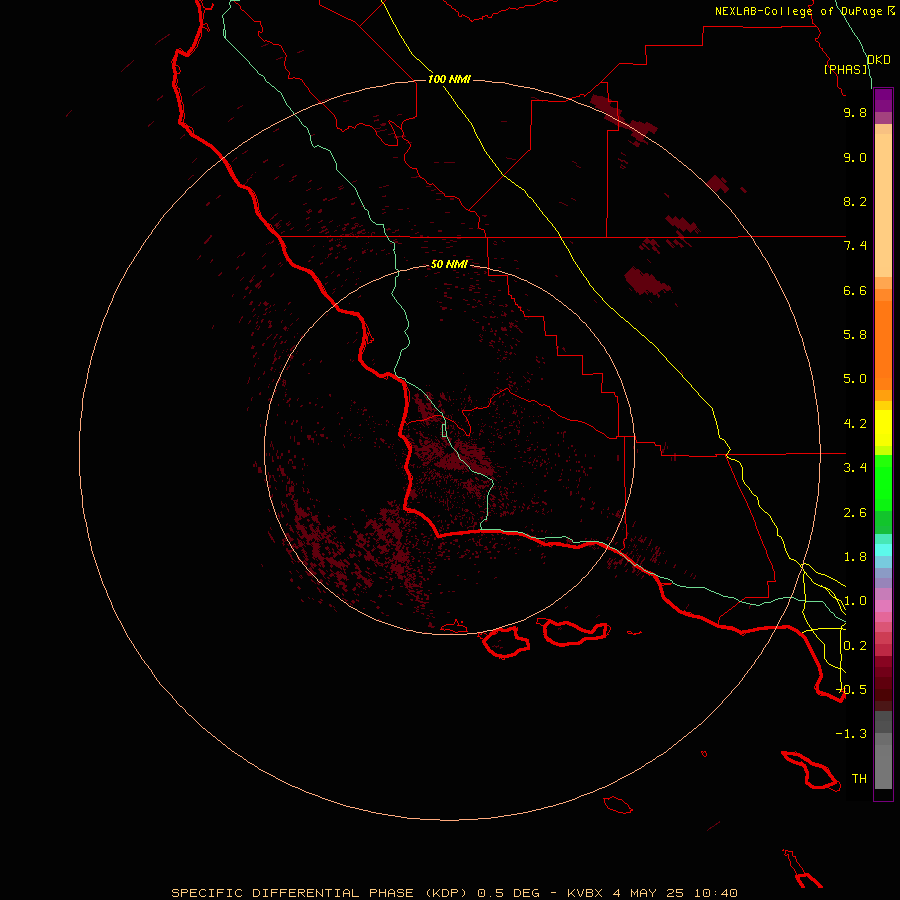The image size is (900, 900).
Task: Click the 5.0 value on color scale
Action: (855, 379)
